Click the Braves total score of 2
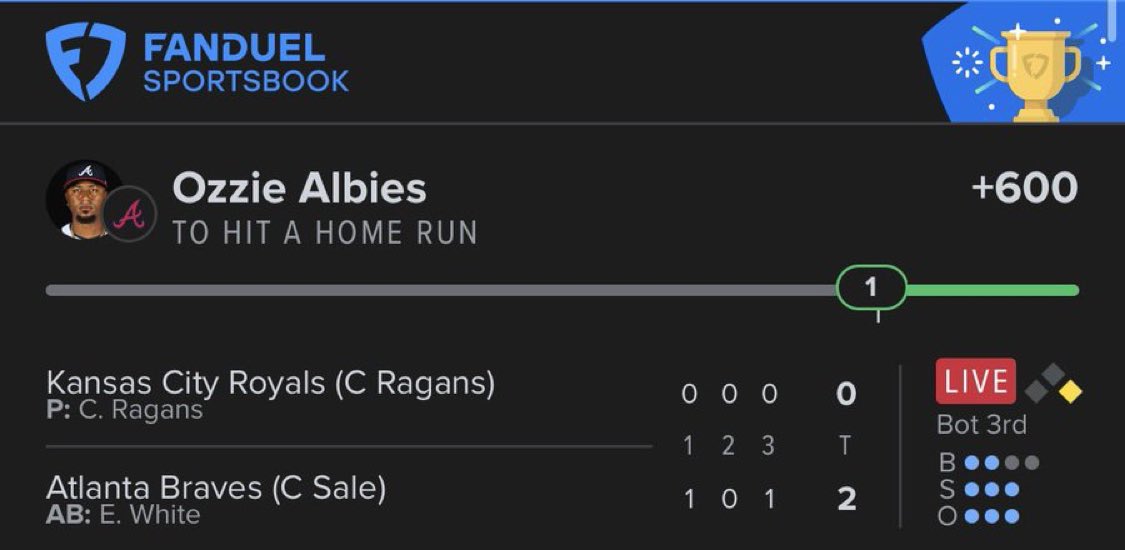The width and height of the screenshot is (1125, 550). click(846, 499)
